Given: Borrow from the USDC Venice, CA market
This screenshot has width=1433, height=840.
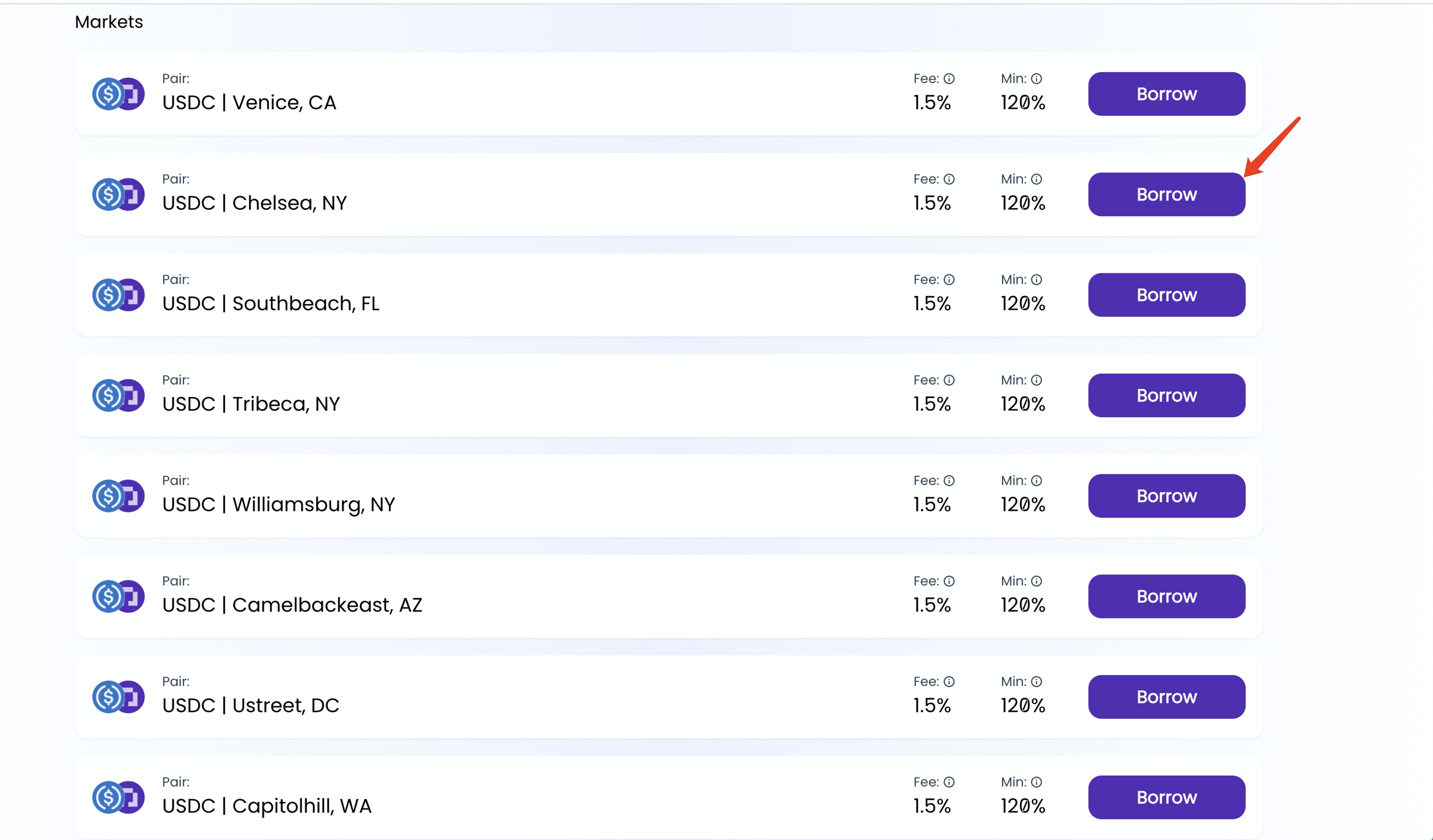Looking at the screenshot, I should (x=1166, y=94).
